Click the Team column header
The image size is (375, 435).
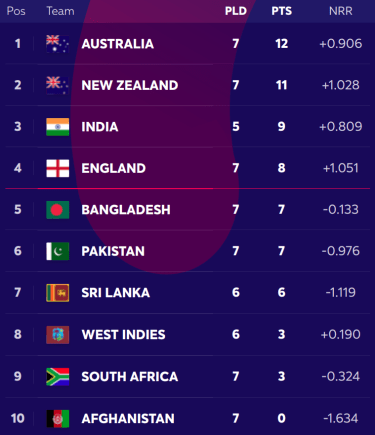60,11
